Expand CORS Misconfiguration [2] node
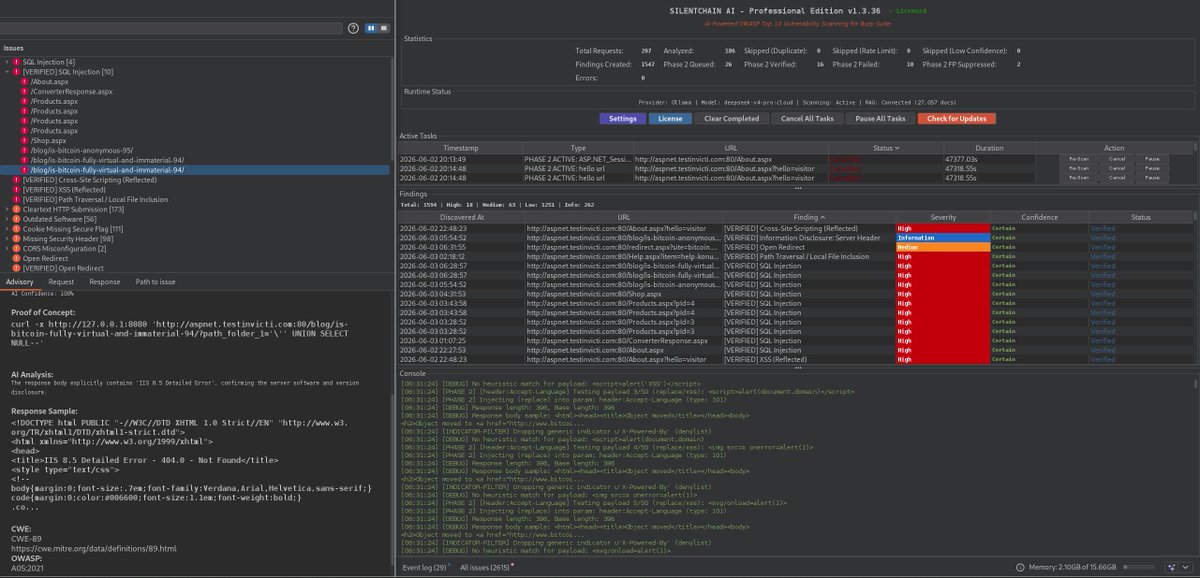This screenshot has height=578, width=1200. [x=8, y=248]
